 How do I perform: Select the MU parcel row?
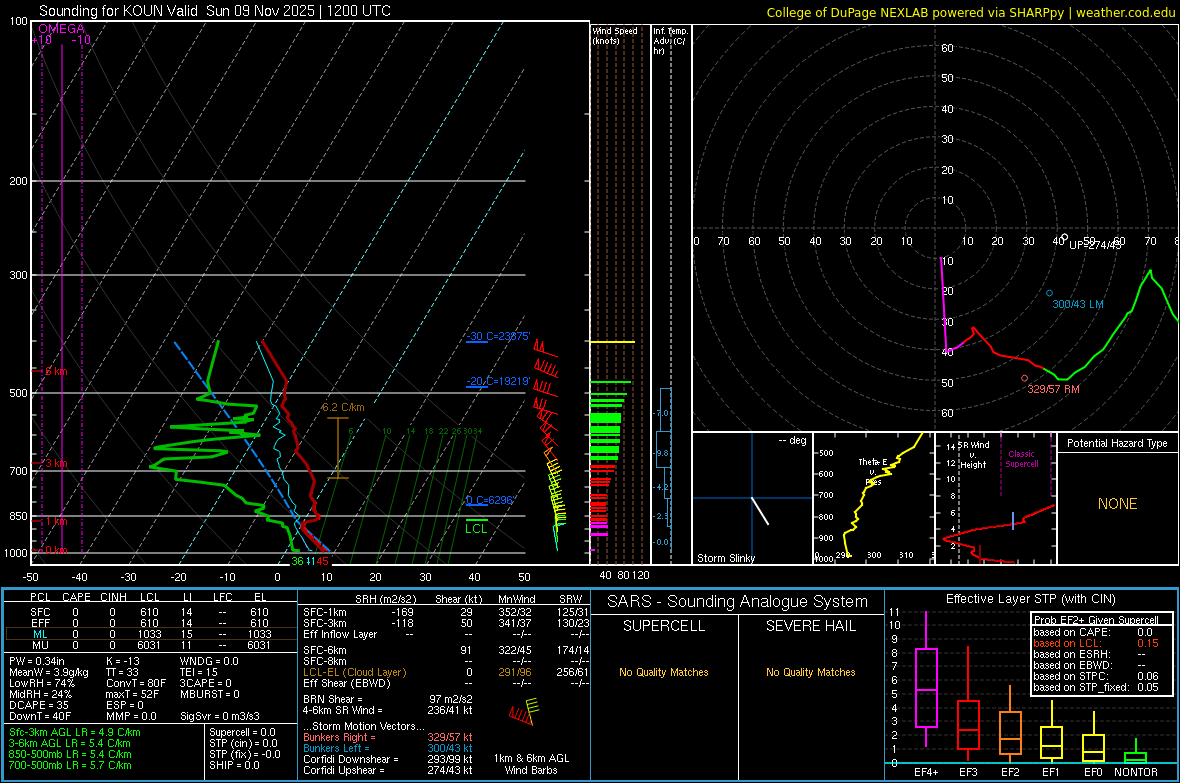click(x=151, y=644)
